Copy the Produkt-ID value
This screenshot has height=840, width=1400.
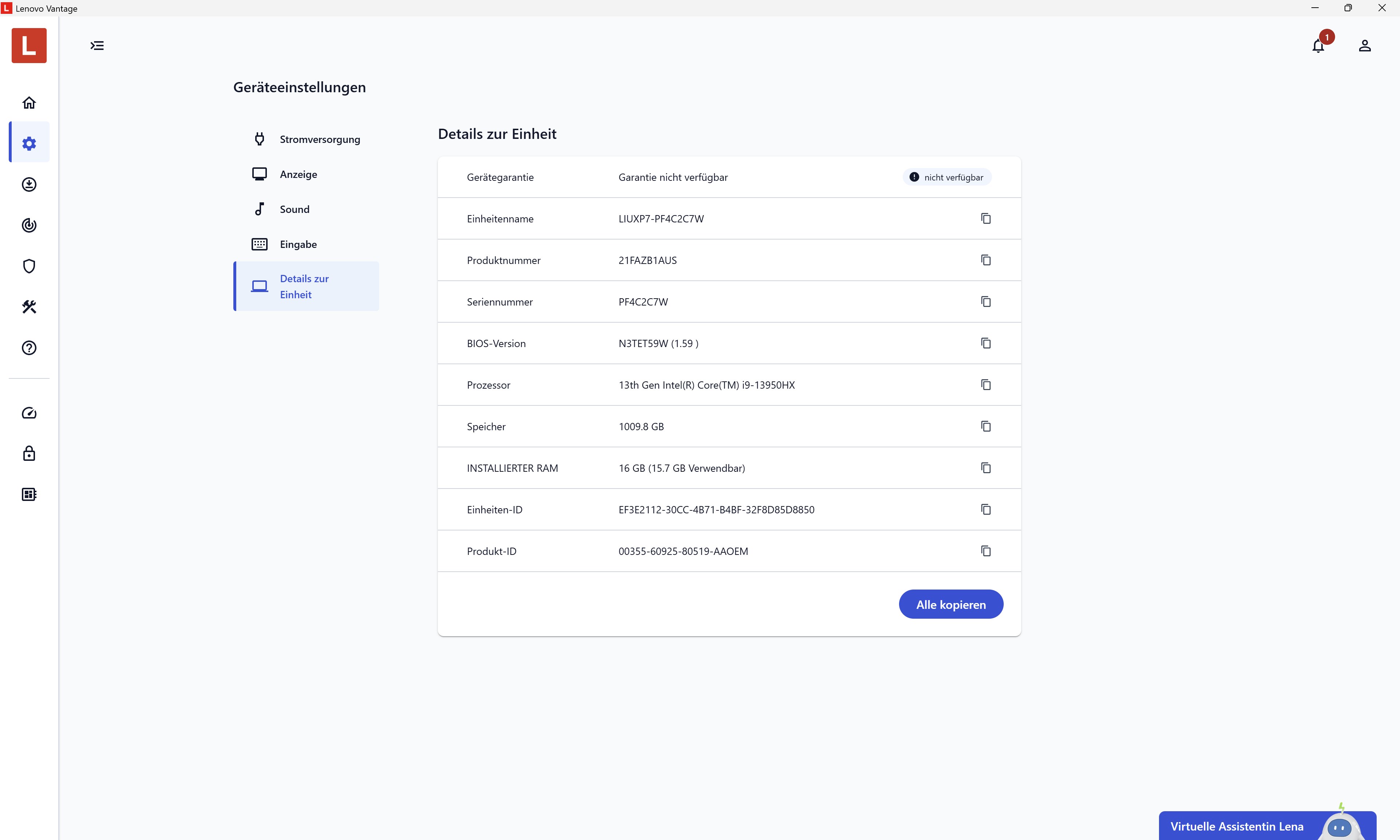(x=986, y=551)
